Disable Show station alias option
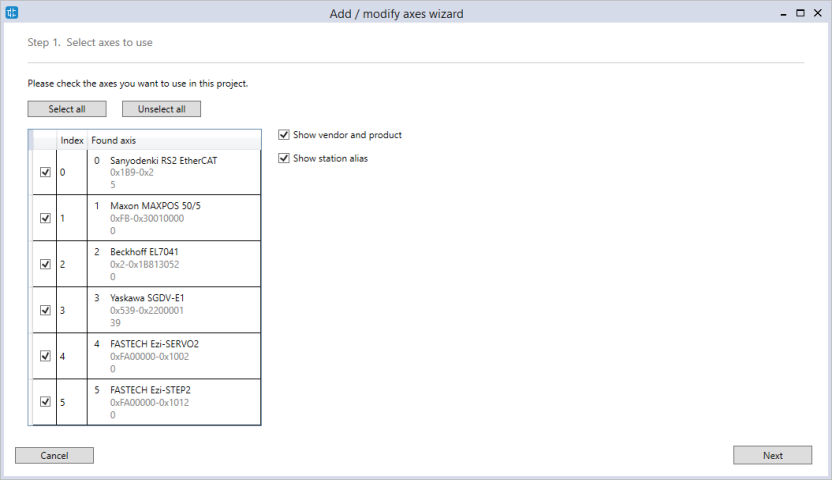 coord(284,158)
